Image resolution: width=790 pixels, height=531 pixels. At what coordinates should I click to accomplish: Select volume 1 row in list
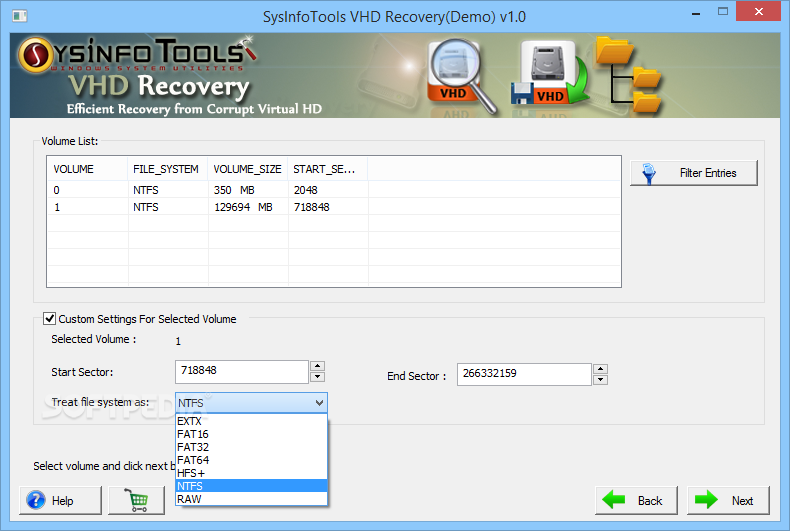coord(334,207)
